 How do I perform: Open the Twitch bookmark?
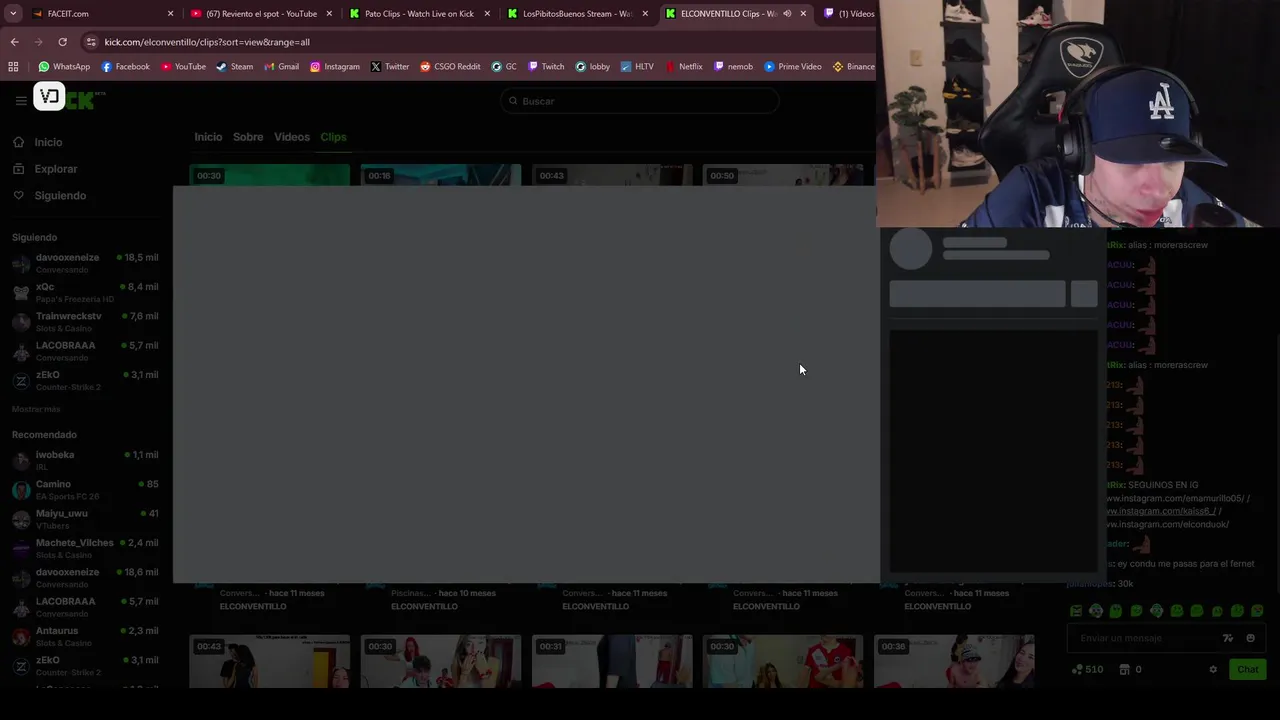coord(546,66)
